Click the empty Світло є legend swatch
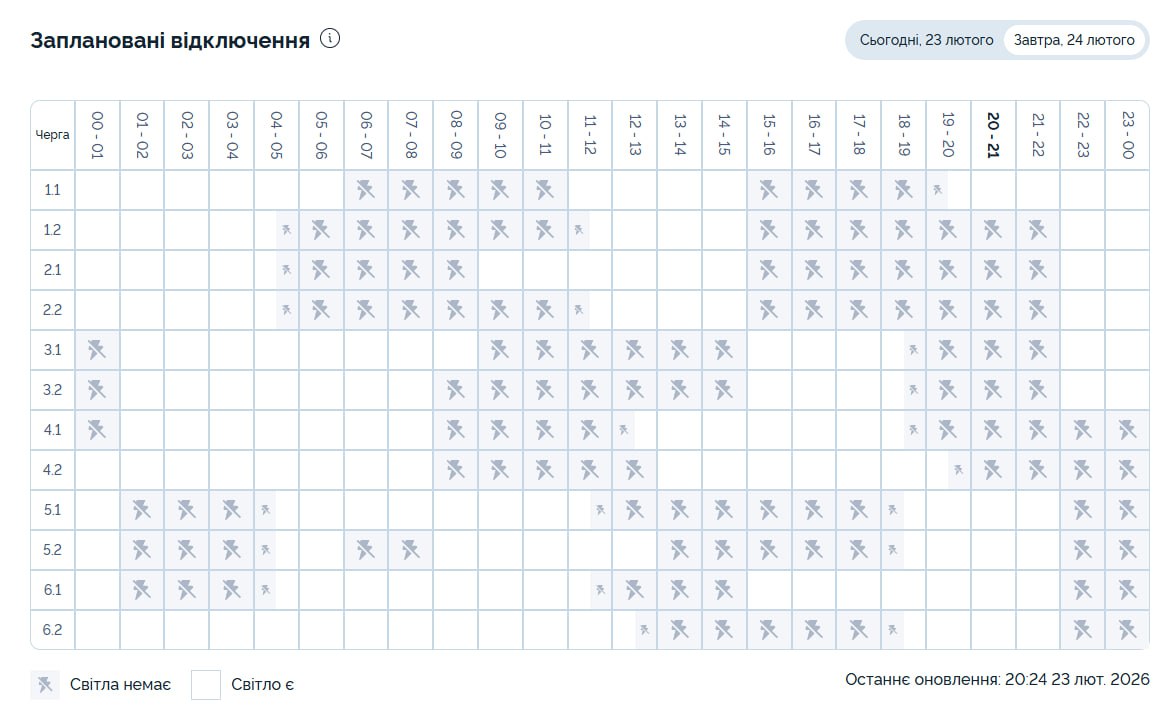The height and width of the screenshot is (712, 1174). [206, 685]
